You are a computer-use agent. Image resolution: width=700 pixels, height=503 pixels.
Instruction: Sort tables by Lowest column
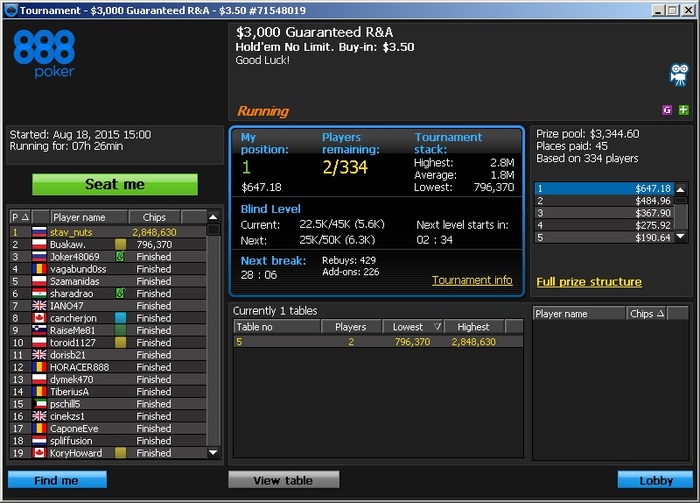coord(412,327)
